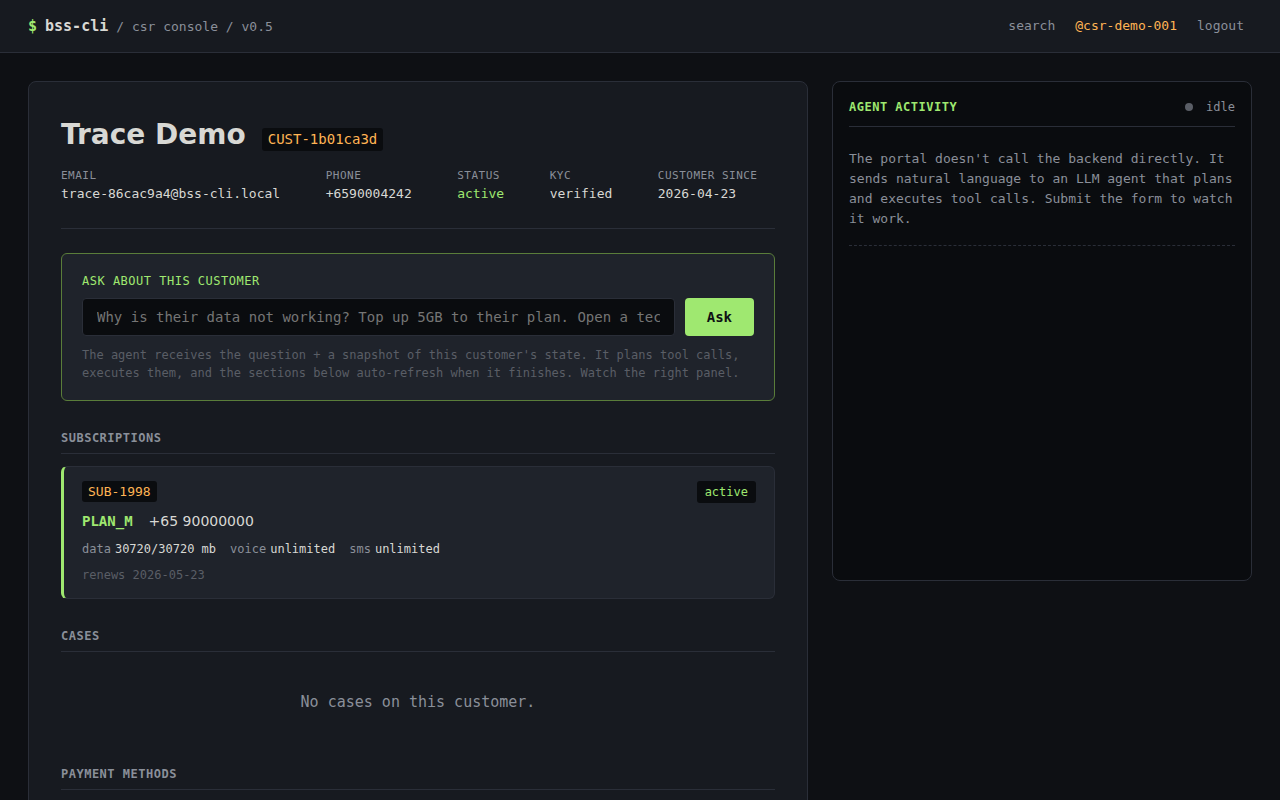Click the active STATUS value
The height and width of the screenshot is (800, 1280).
point(480,193)
